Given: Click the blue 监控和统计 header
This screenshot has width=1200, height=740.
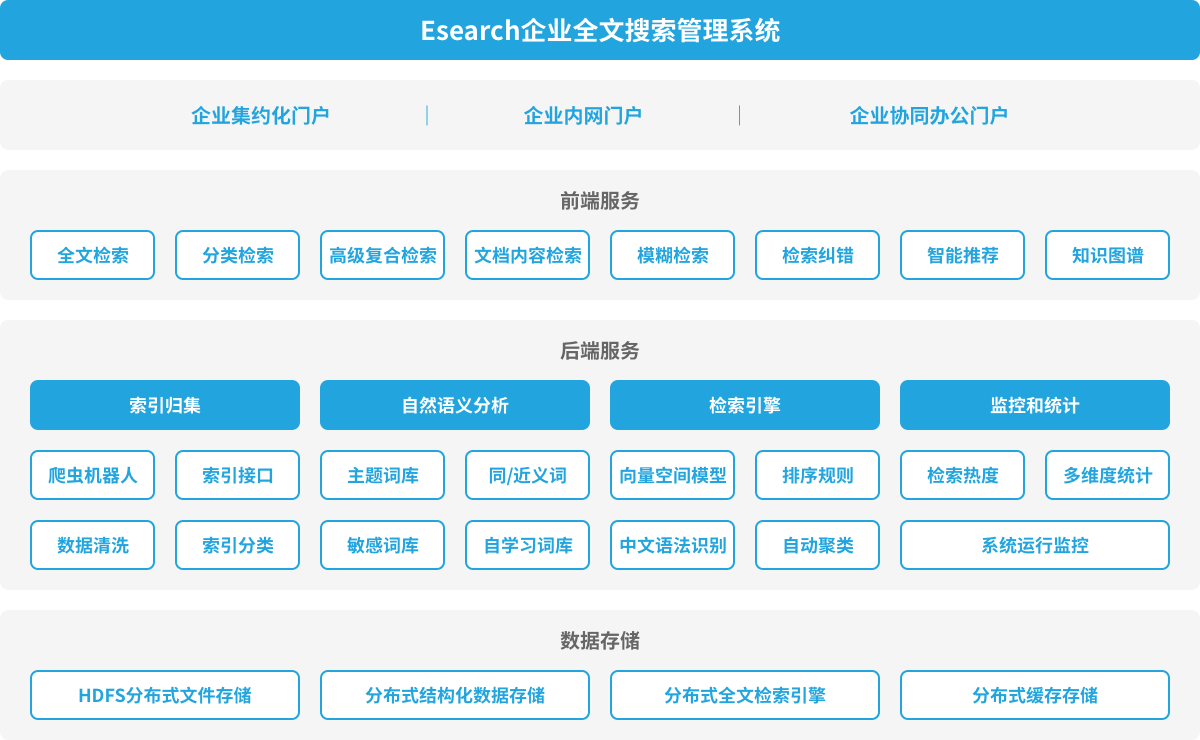Looking at the screenshot, I should 1035,405.
